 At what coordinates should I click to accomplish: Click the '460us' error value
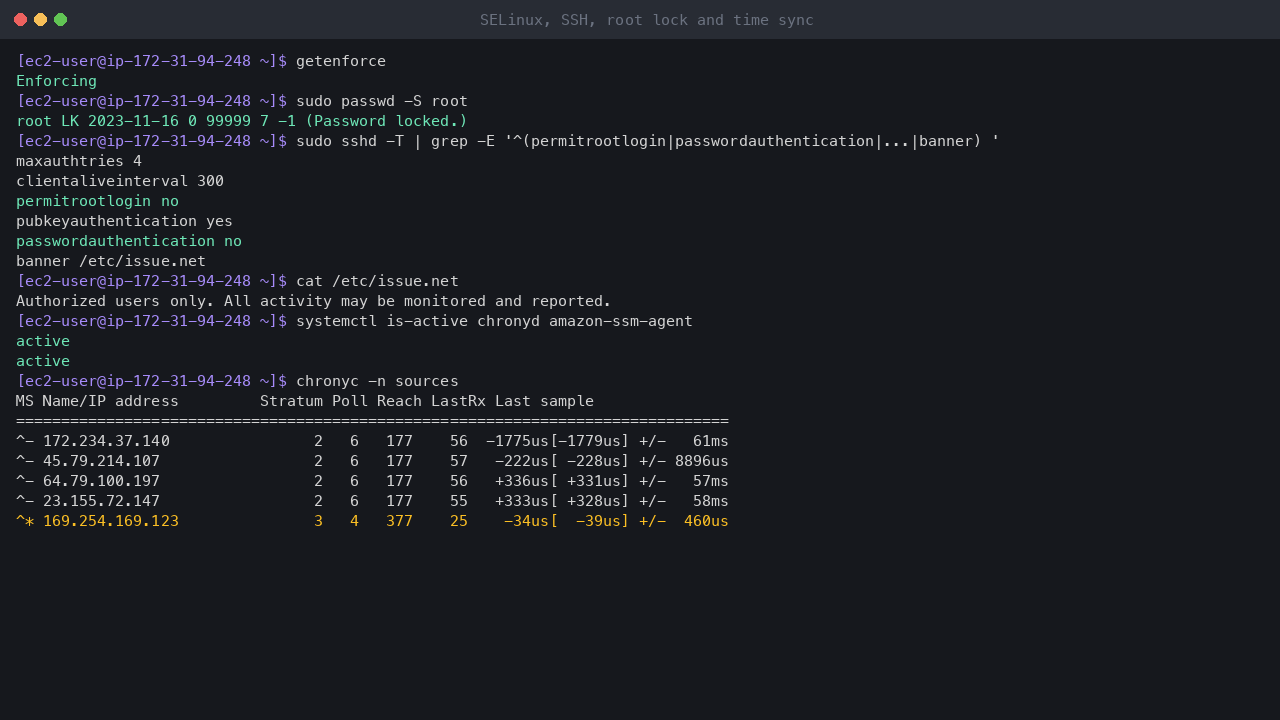[706, 521]
